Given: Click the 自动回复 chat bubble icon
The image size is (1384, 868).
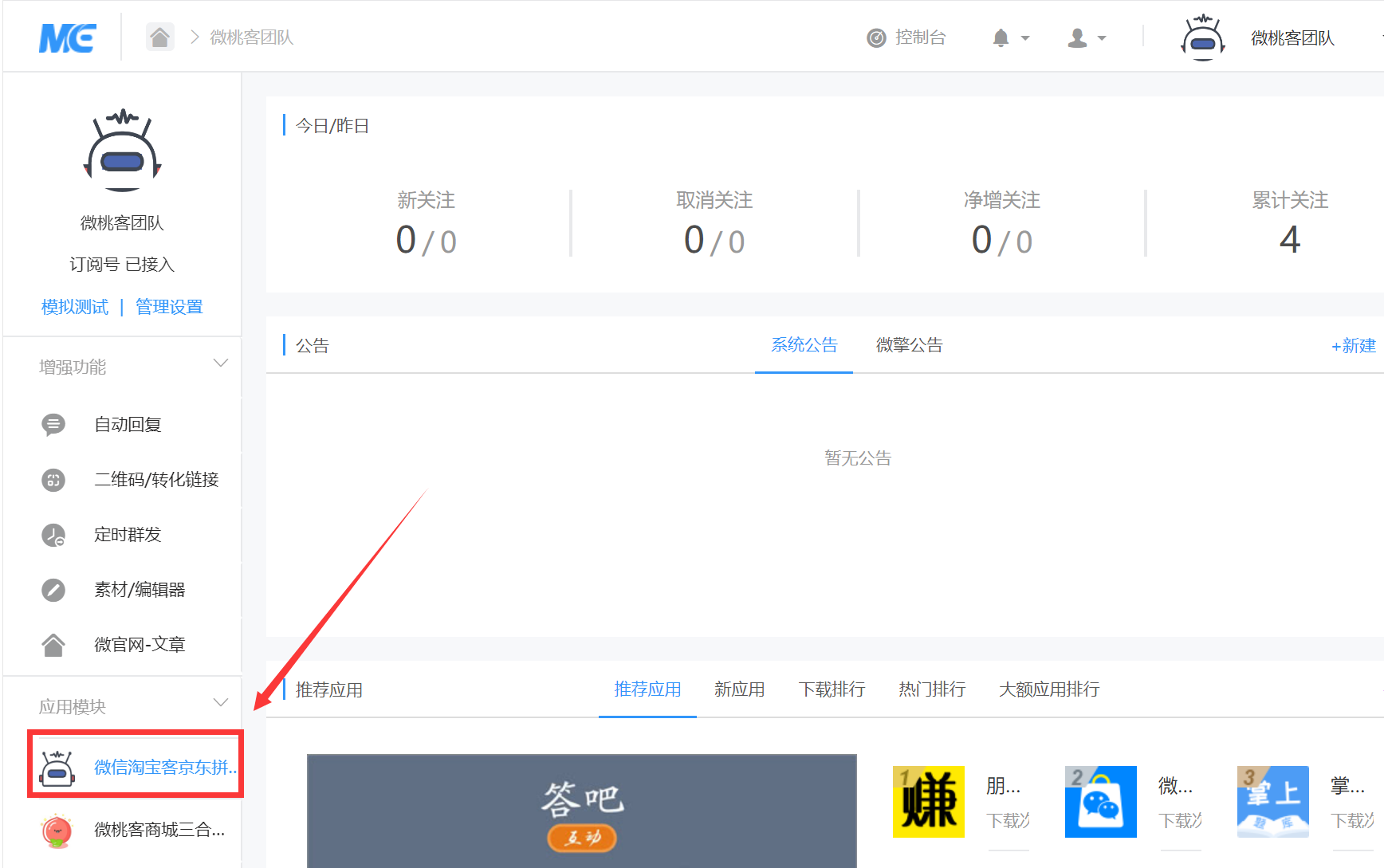Looking at the screenshot, I should 53,425.
